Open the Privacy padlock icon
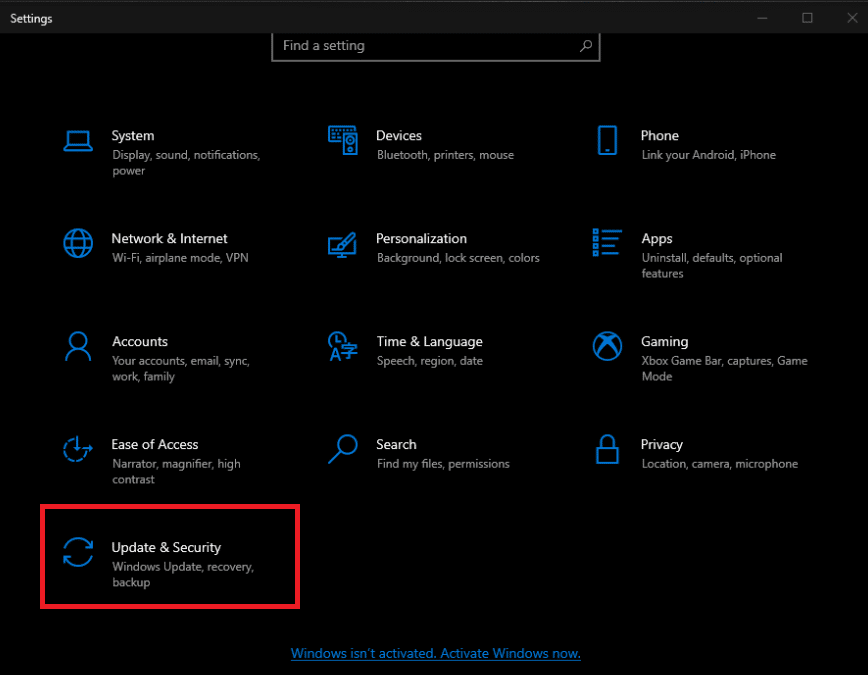The height and width of the screenshot is (675, 868). click(607, 450)
